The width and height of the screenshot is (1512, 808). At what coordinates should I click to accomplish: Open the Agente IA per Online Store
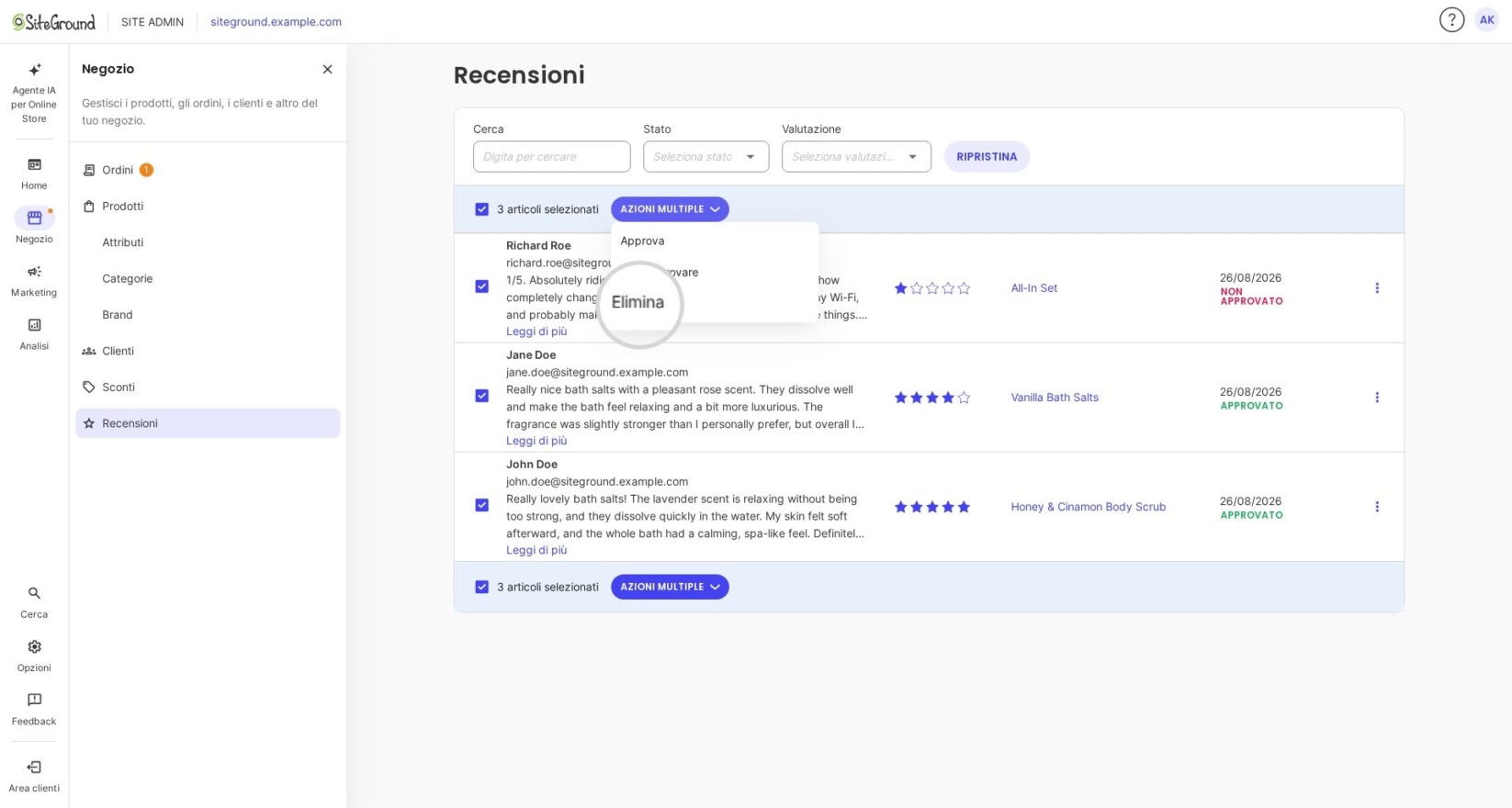(34, 93)
